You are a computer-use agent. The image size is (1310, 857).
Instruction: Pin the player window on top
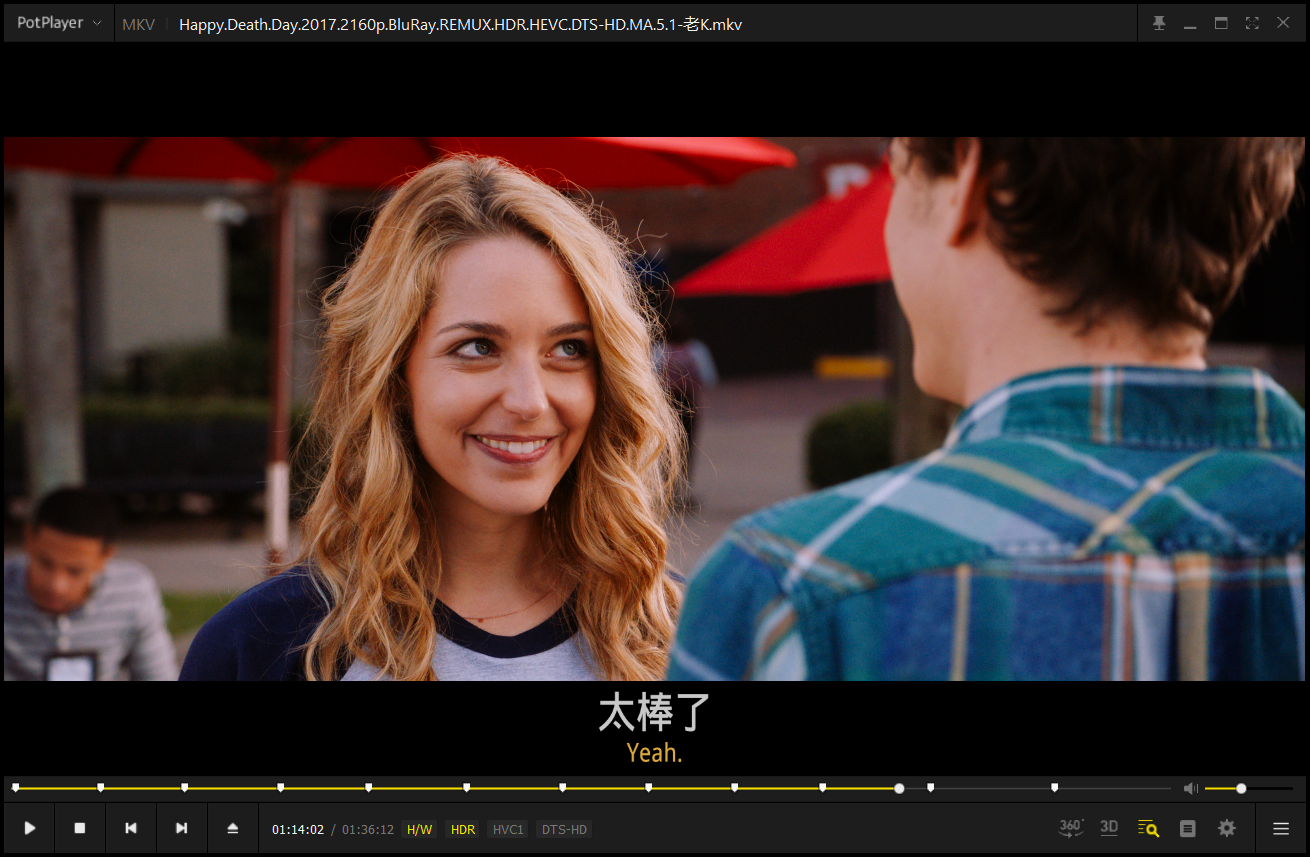(1159, 23)
